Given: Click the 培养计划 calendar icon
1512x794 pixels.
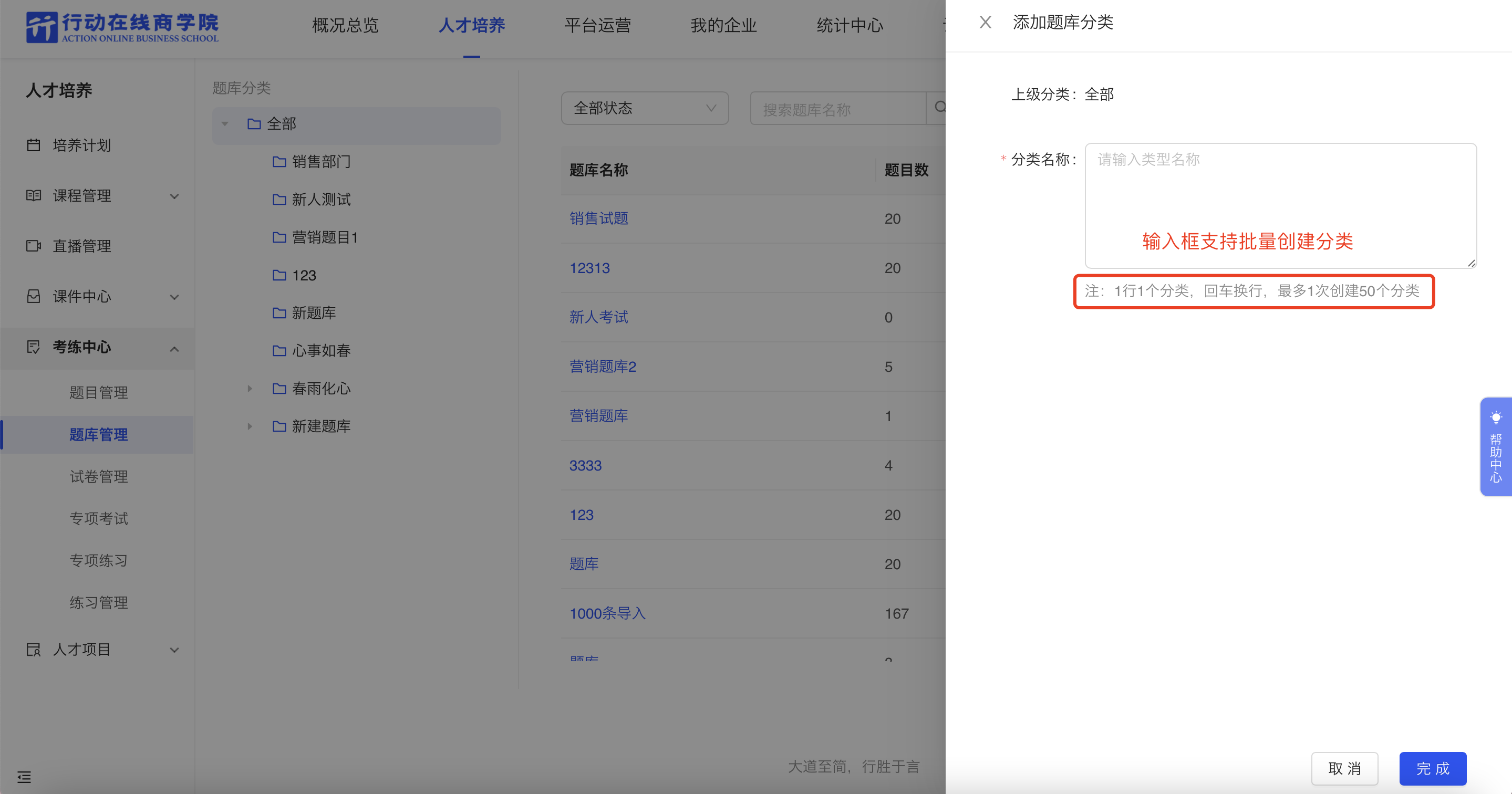Looking at the screenshot, I should pyautogui.click(x=34, y=145).
